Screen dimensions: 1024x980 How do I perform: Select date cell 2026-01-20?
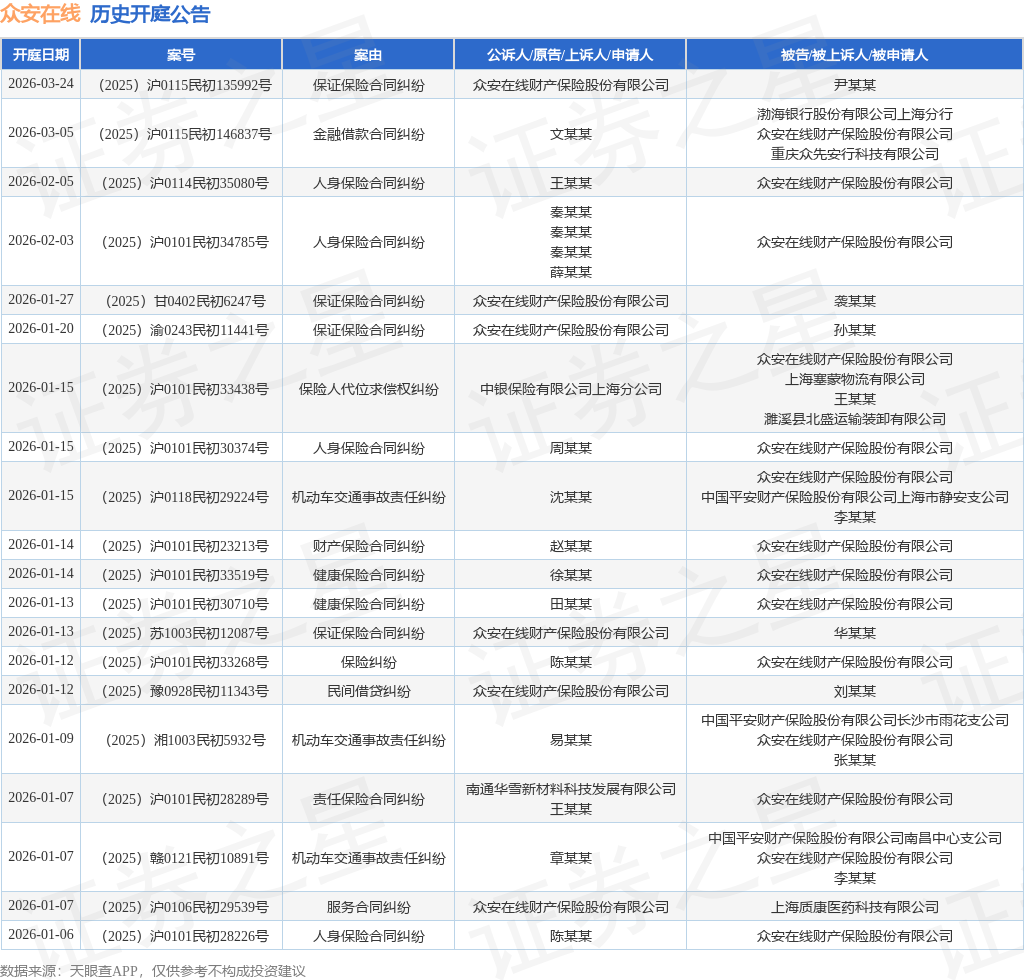(x=40, y=328)
